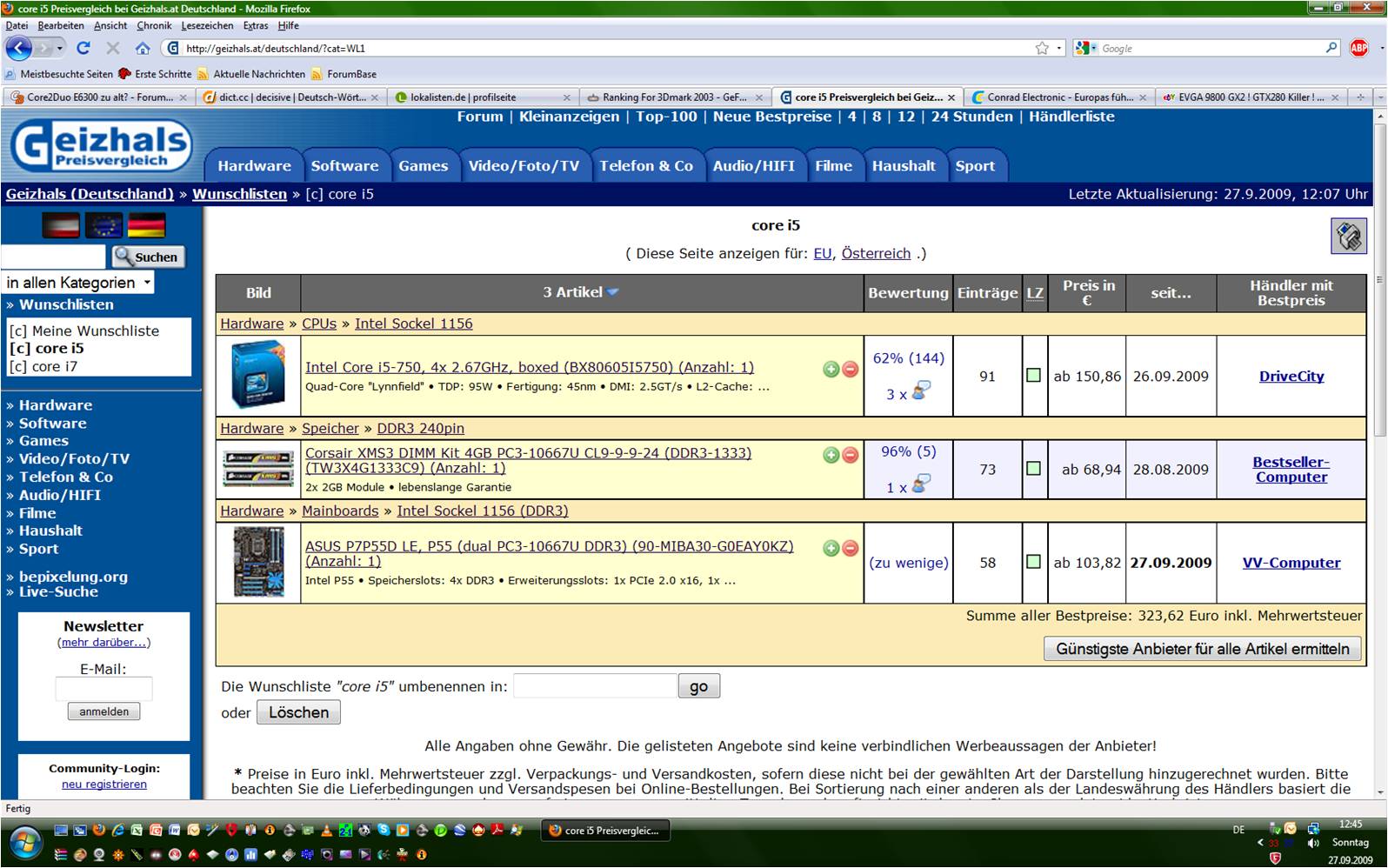Focus the wishlist rename text field
The width and height of the screenshot is (1388, 868).
pos(595,685)
